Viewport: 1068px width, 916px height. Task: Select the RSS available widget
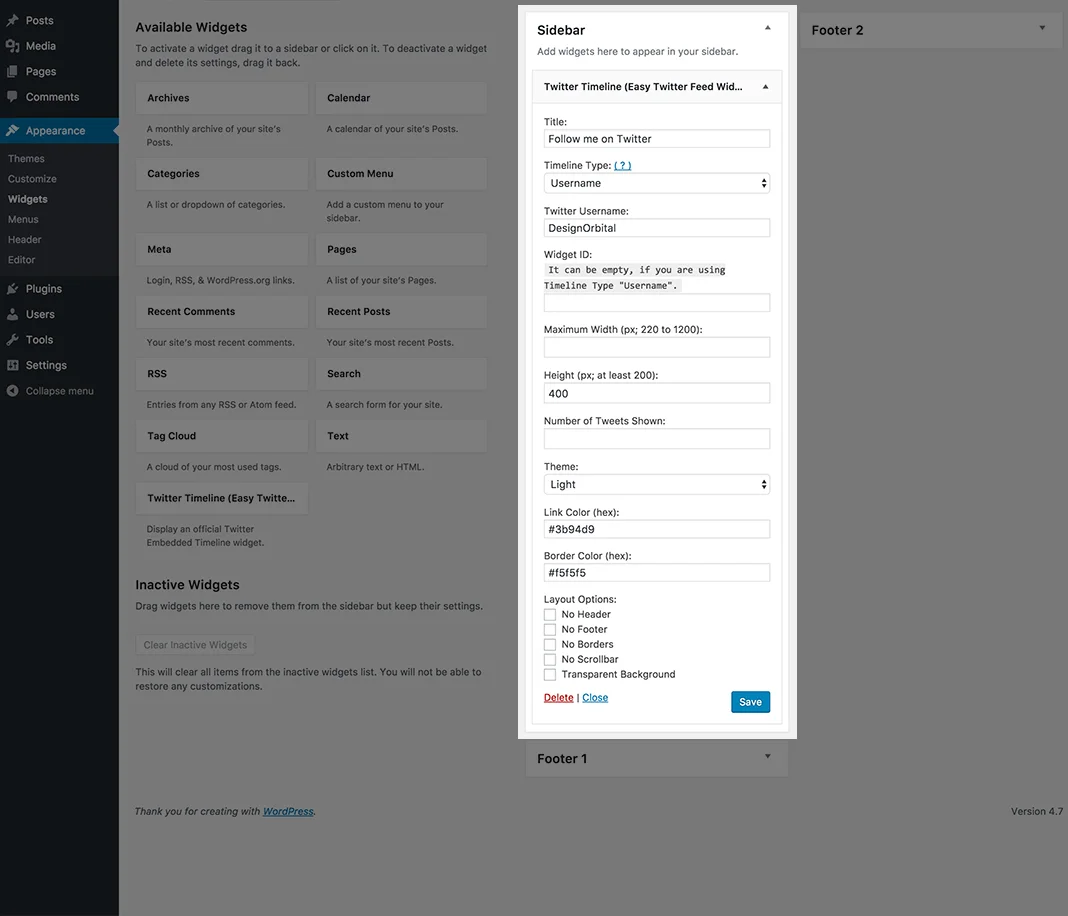click(221, 374)
